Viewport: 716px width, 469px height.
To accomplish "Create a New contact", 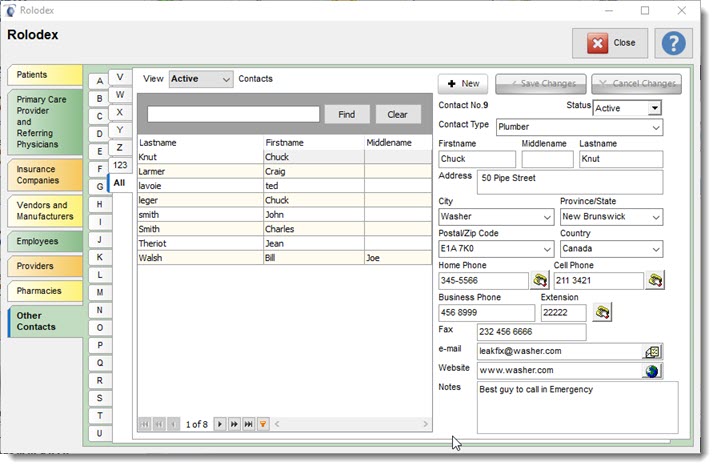I will tap(463, 84).
